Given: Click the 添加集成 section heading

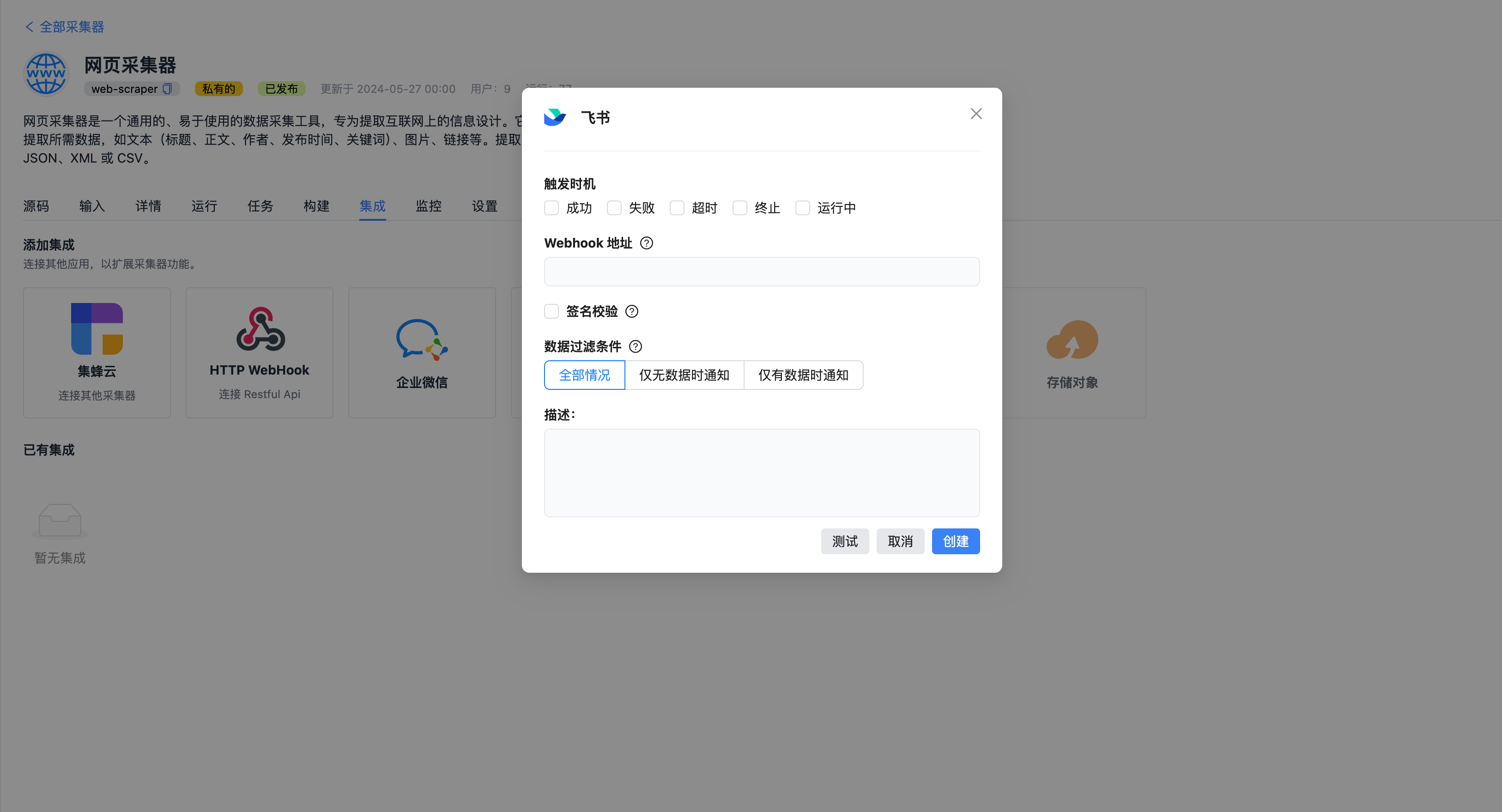Looking at the screenshot, I should (49, 245).
